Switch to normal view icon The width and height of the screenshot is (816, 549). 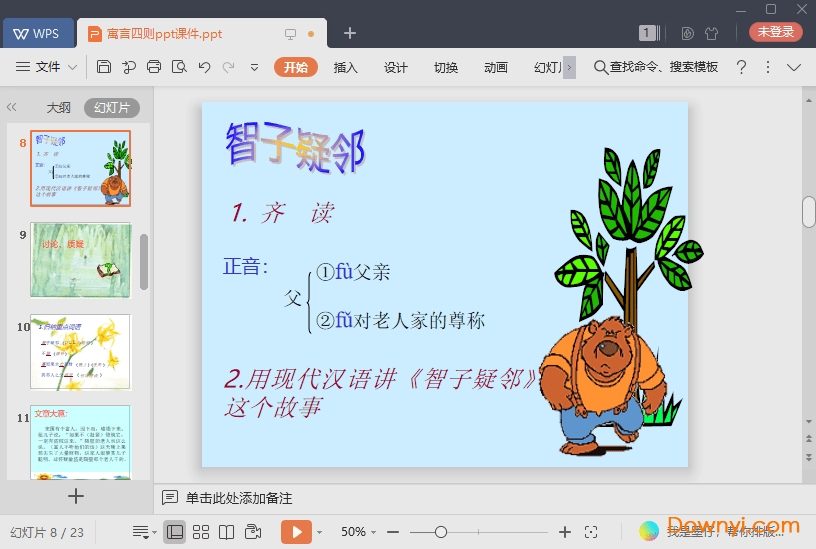click(174, 532)
